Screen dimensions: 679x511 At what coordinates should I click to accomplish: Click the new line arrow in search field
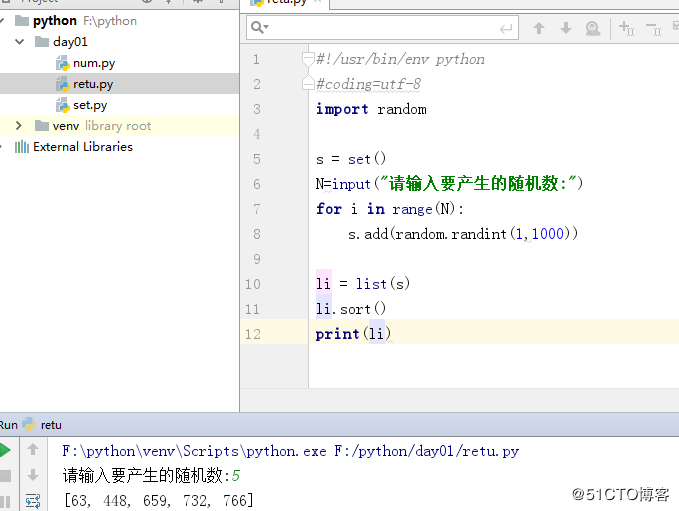pyautogui.click(x=506, y=29)
